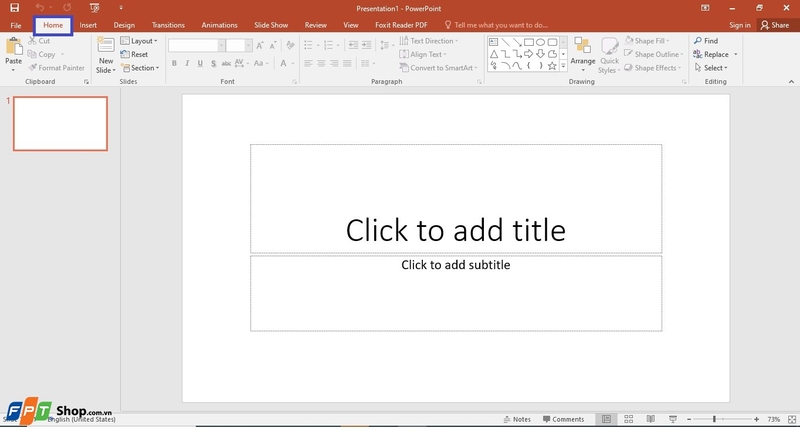Switch to the Transitions tab

(168, 25)
